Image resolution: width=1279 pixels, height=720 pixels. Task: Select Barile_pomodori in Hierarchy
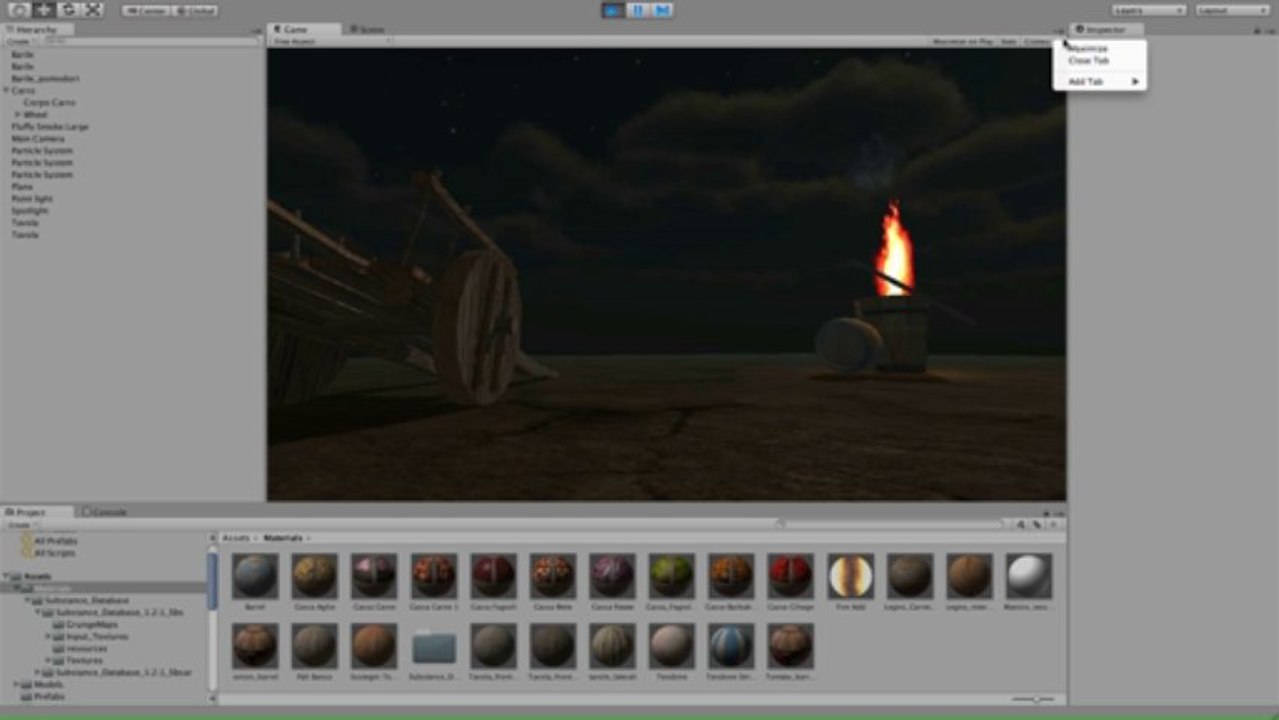pos(45,78)
